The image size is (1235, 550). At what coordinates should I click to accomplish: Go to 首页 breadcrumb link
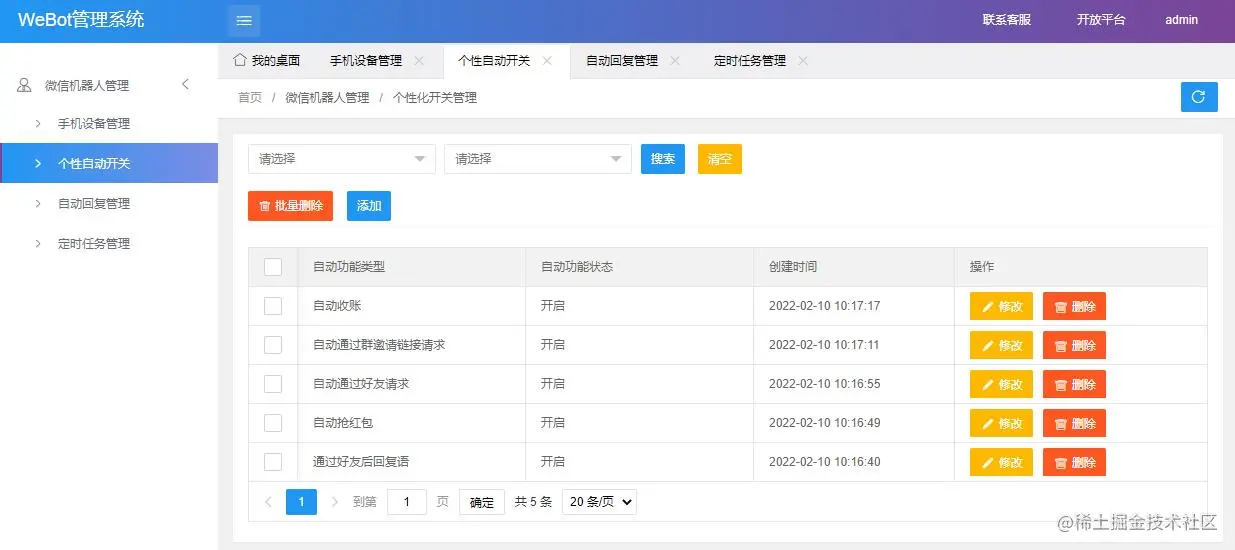click(x=250, y=98)
